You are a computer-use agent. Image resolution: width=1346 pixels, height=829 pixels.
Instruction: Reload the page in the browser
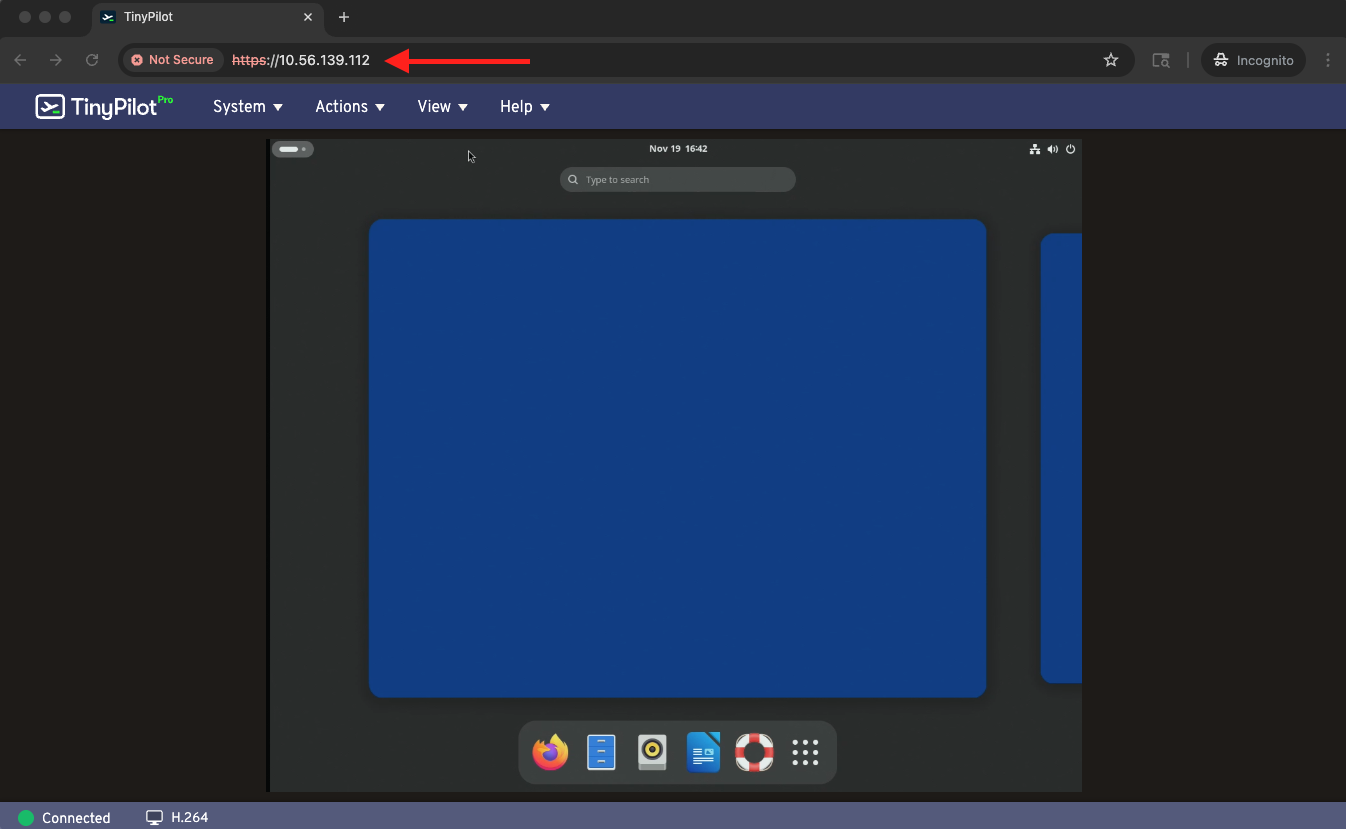(92, 60)
